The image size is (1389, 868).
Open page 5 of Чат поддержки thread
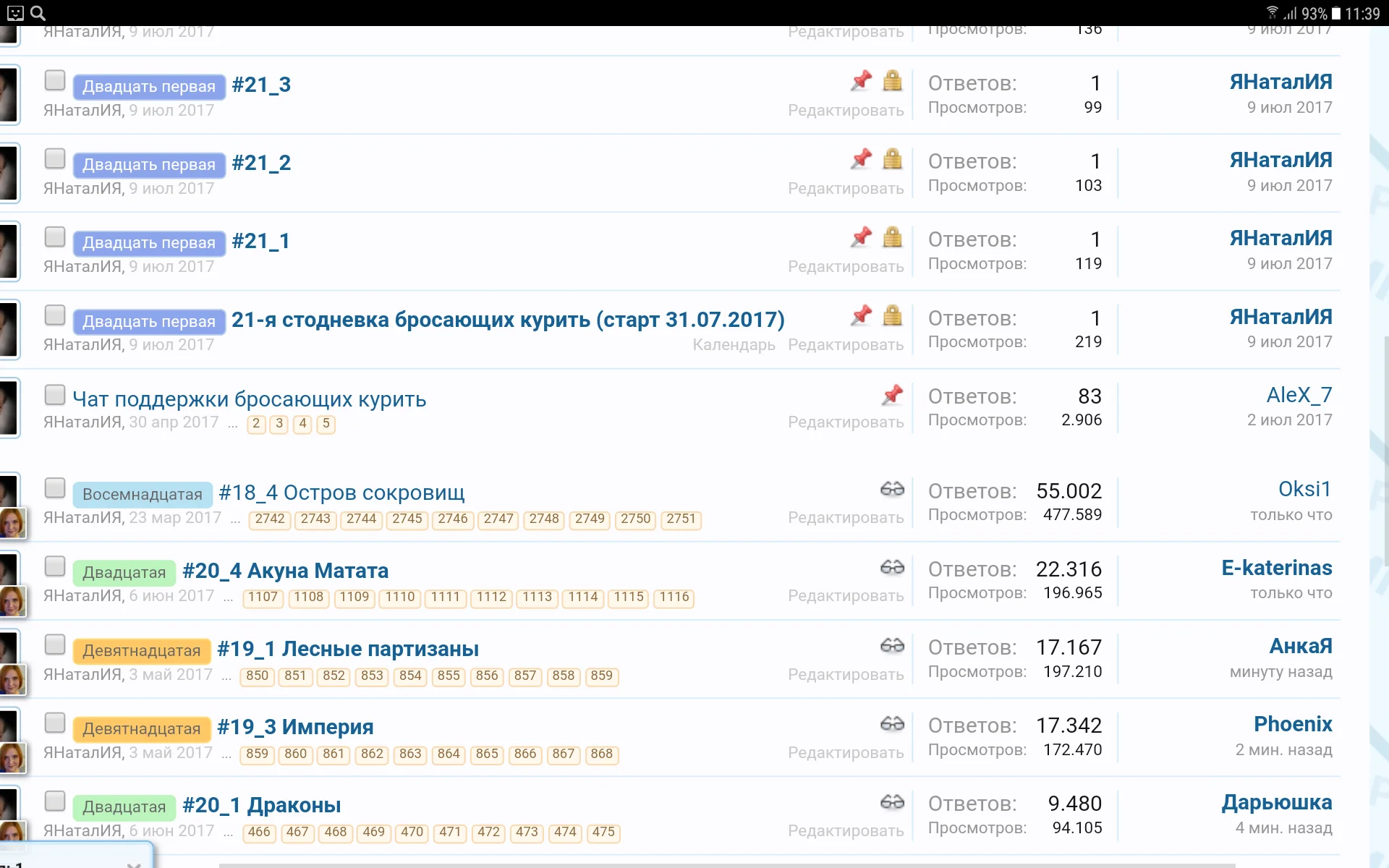tap(326, 424)
